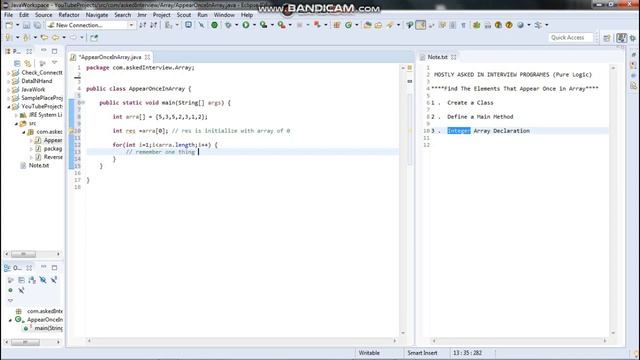Click the Save toolbar icon
The image size is (640, 360).
tap(27, 25)
